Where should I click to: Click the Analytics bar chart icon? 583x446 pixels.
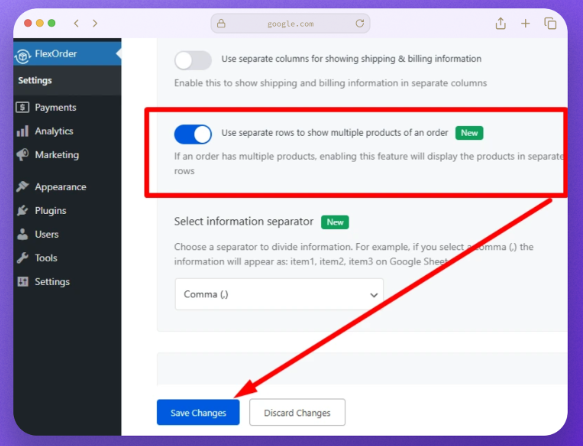23,131
